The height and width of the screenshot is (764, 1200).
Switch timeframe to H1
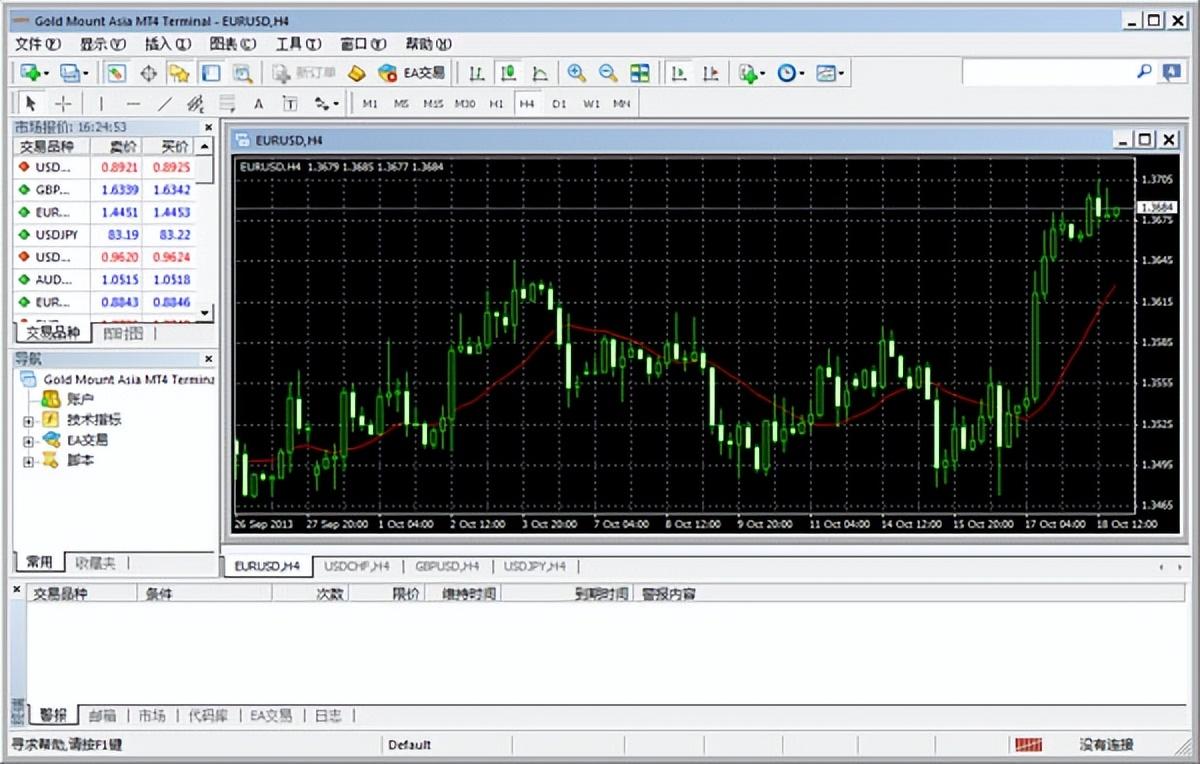click(496, 103)
